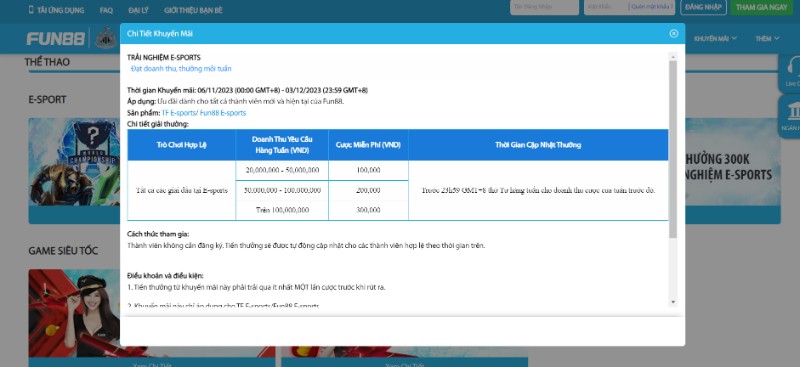
Task: Open the FAQ menu item
Action: 106,10
